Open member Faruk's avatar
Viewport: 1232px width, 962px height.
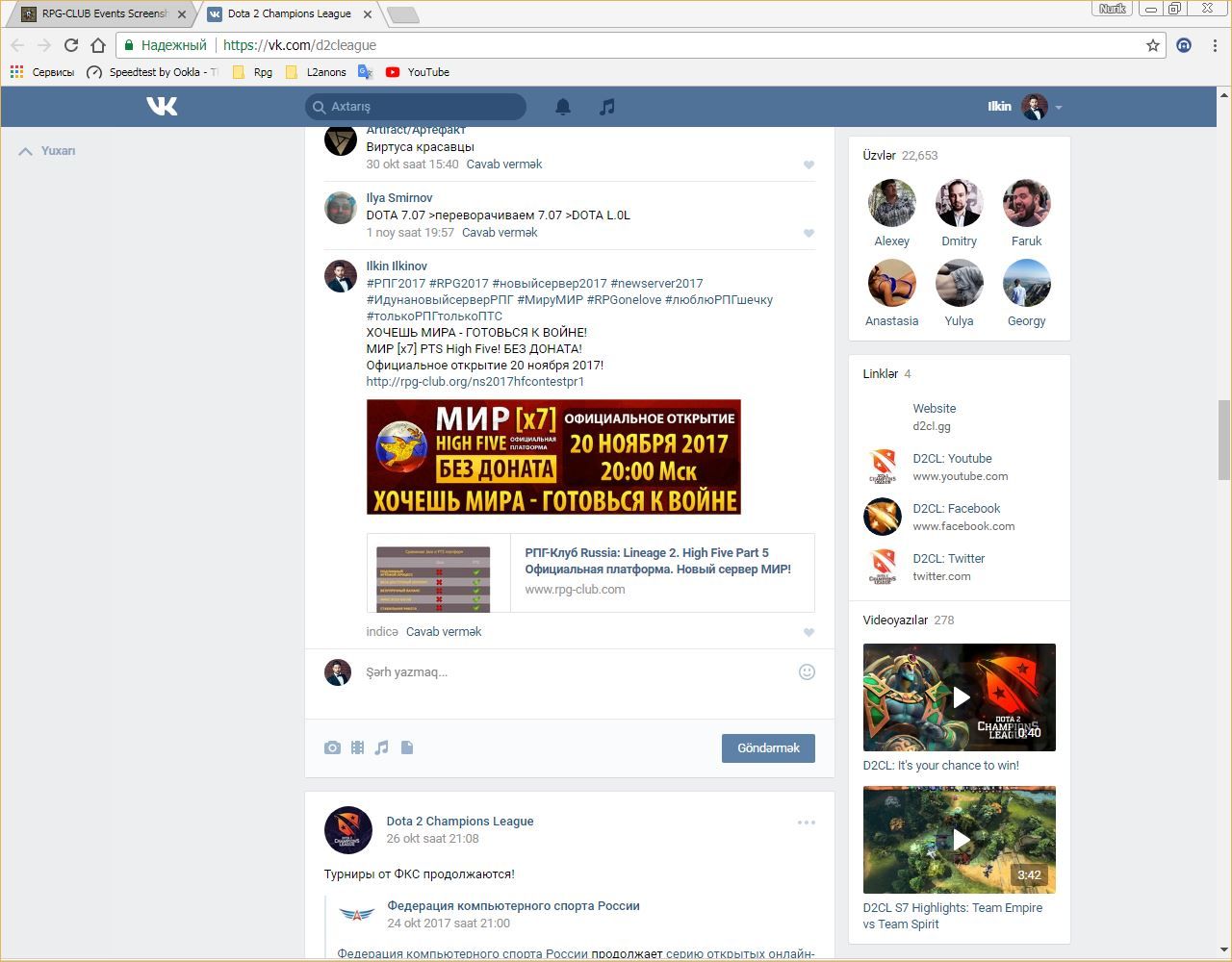click(x=1026, y=203)
